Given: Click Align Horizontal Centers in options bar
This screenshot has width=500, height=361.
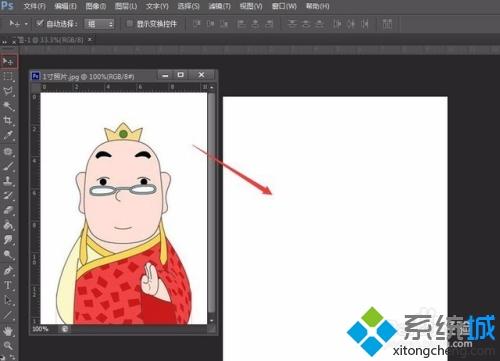Looking at the screenshot, I should click(x=255, y=24).
